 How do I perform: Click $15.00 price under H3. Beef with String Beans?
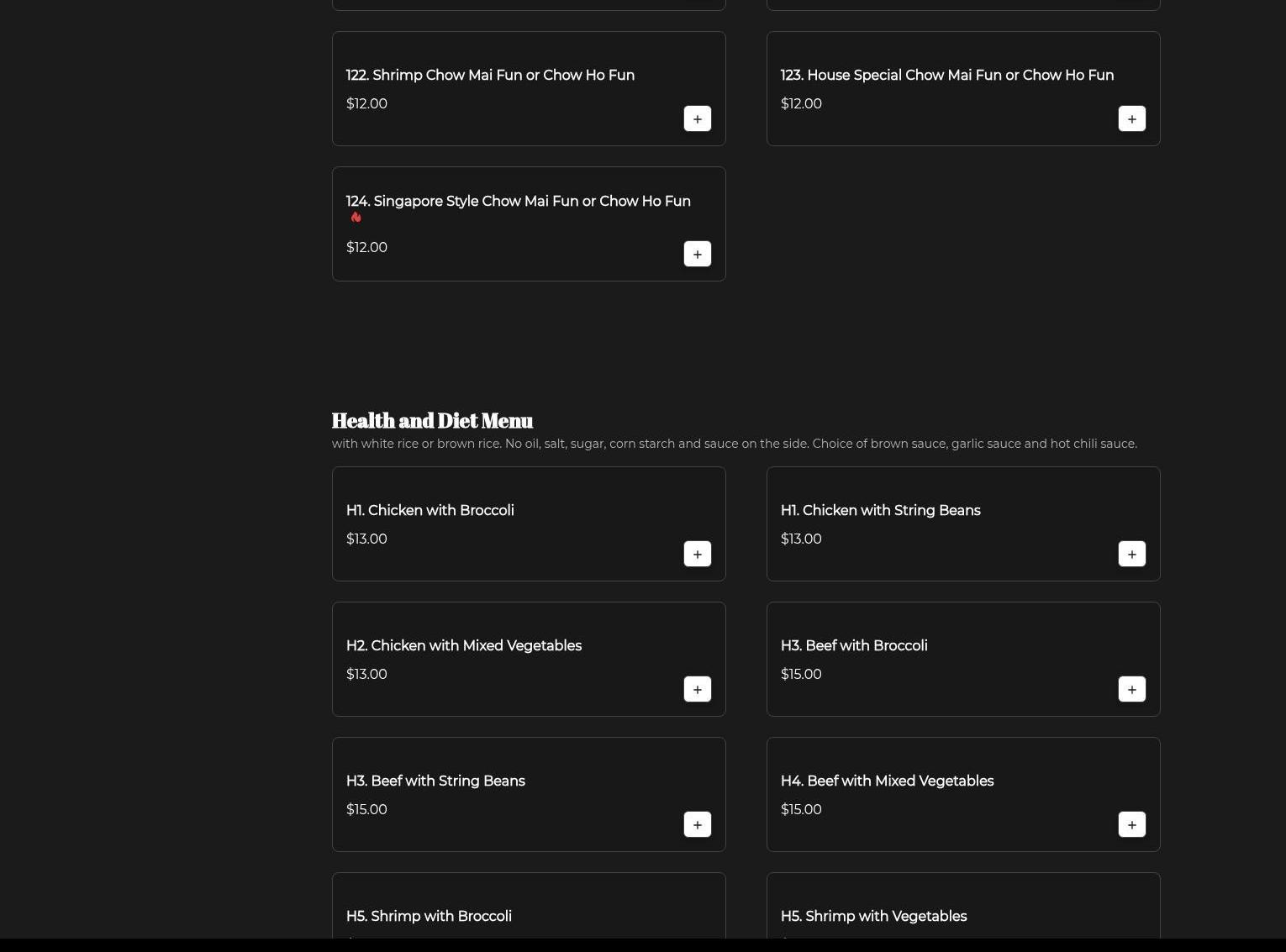coord(366,809)
